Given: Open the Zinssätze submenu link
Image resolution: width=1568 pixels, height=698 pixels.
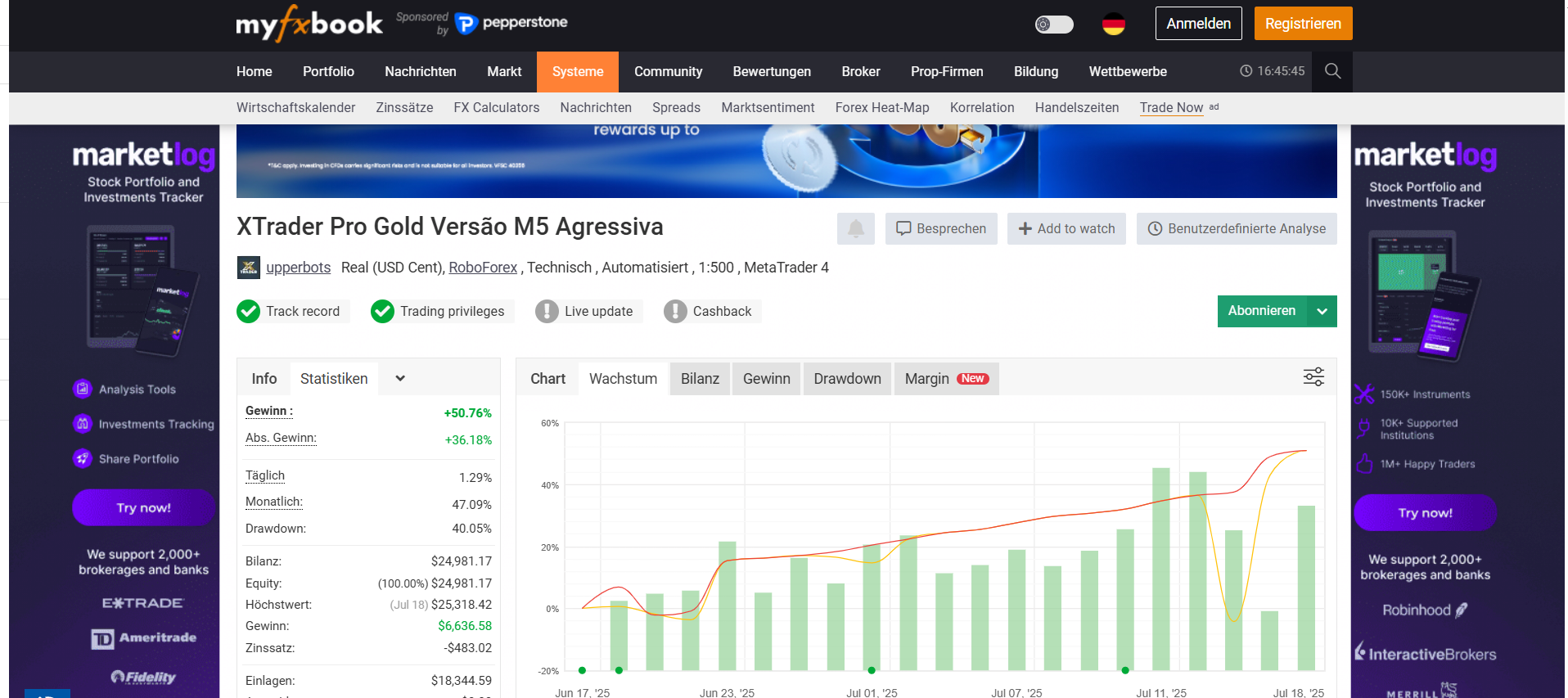Looking at the screenshot, I should (x=404, y=107).
